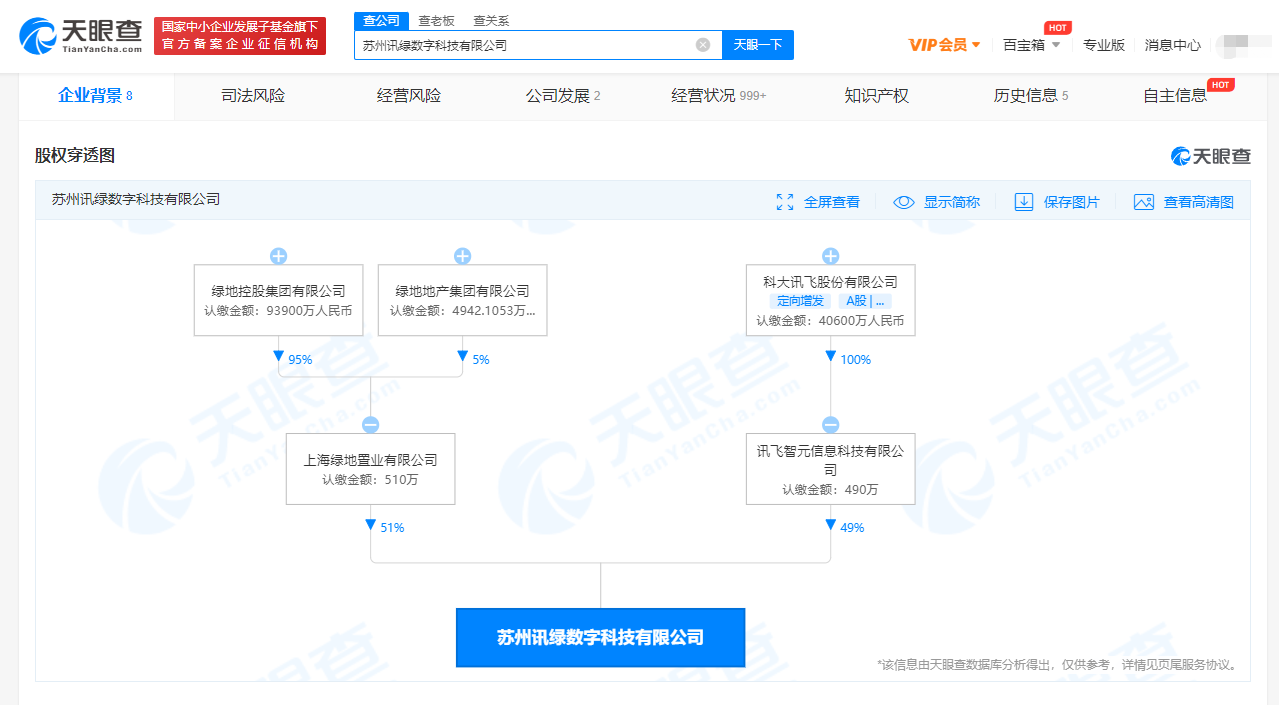Click the eye icon for showing short names
Image resolution: width=1279 pixels, height=705 pixels.
[x=904, y=202]
